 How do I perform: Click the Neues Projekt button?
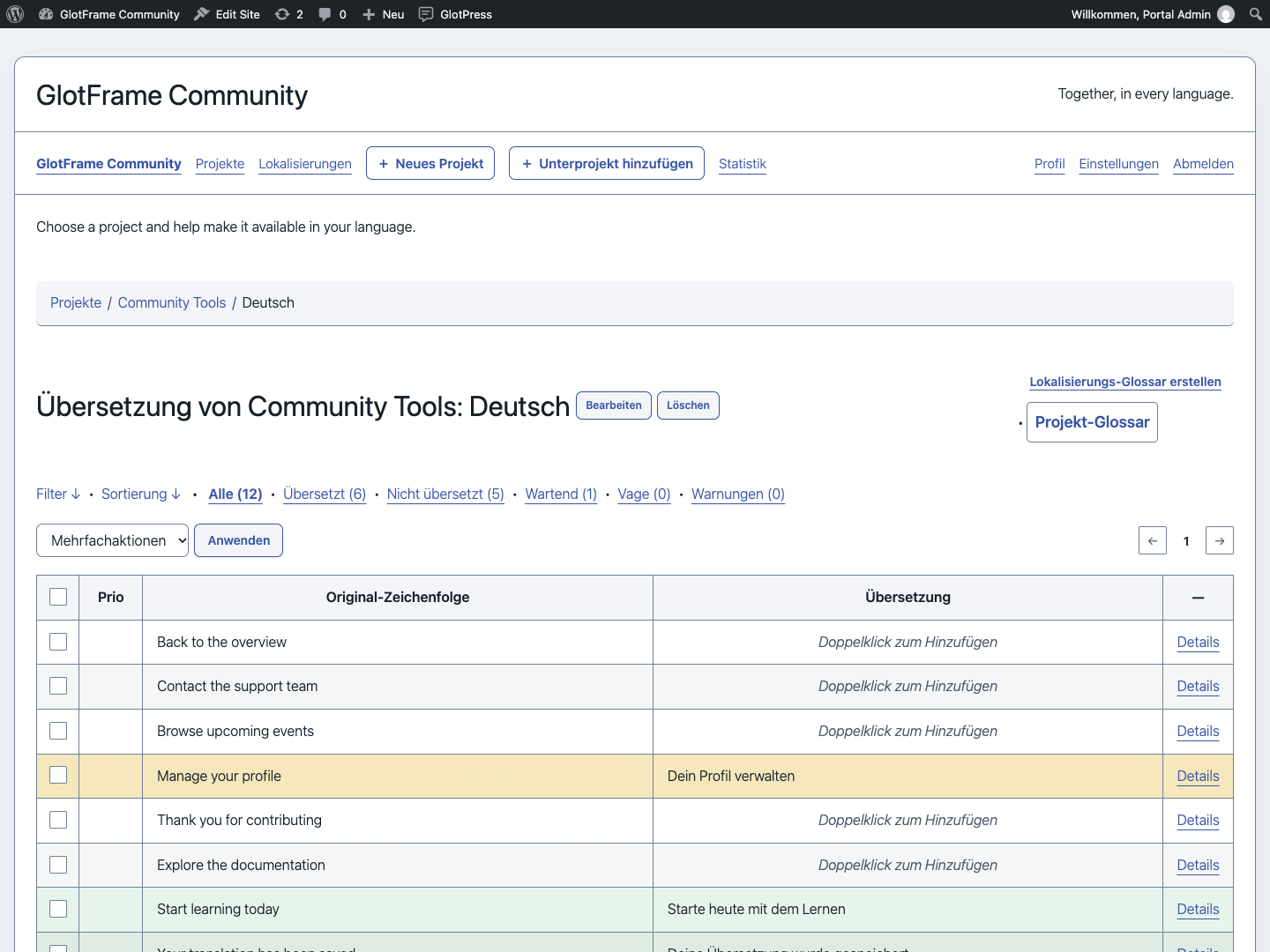pyautogui.click(x=430, y=163)
